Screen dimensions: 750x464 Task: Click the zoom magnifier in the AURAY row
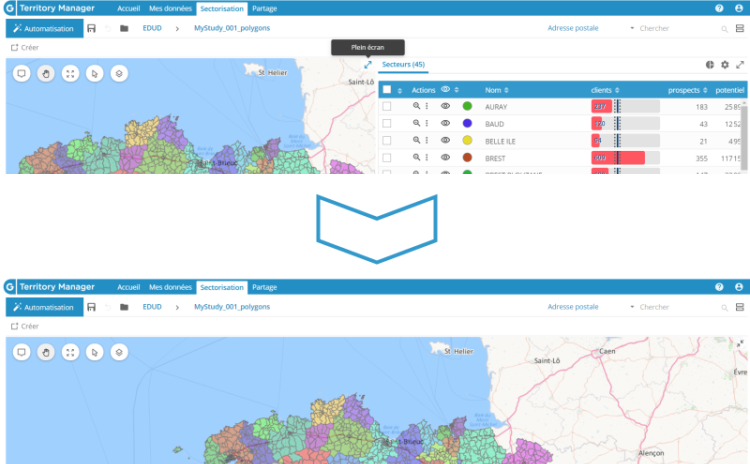tap(416, 107)
